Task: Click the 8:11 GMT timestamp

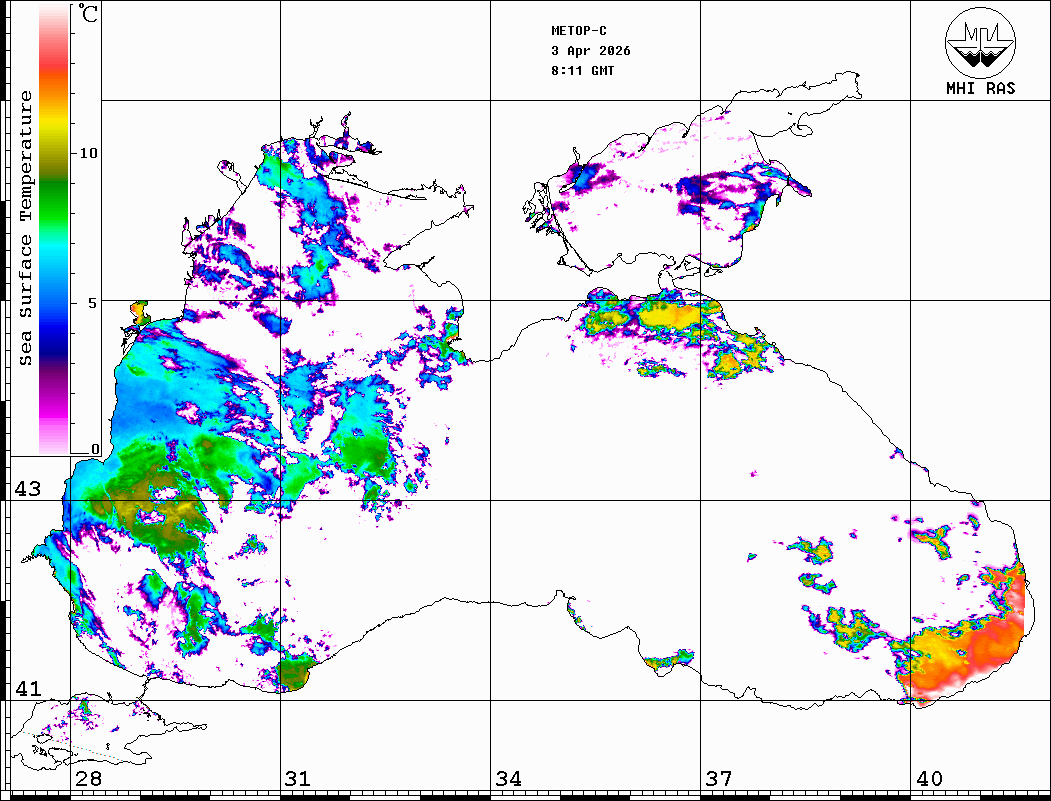Action: tap(583, 71)
